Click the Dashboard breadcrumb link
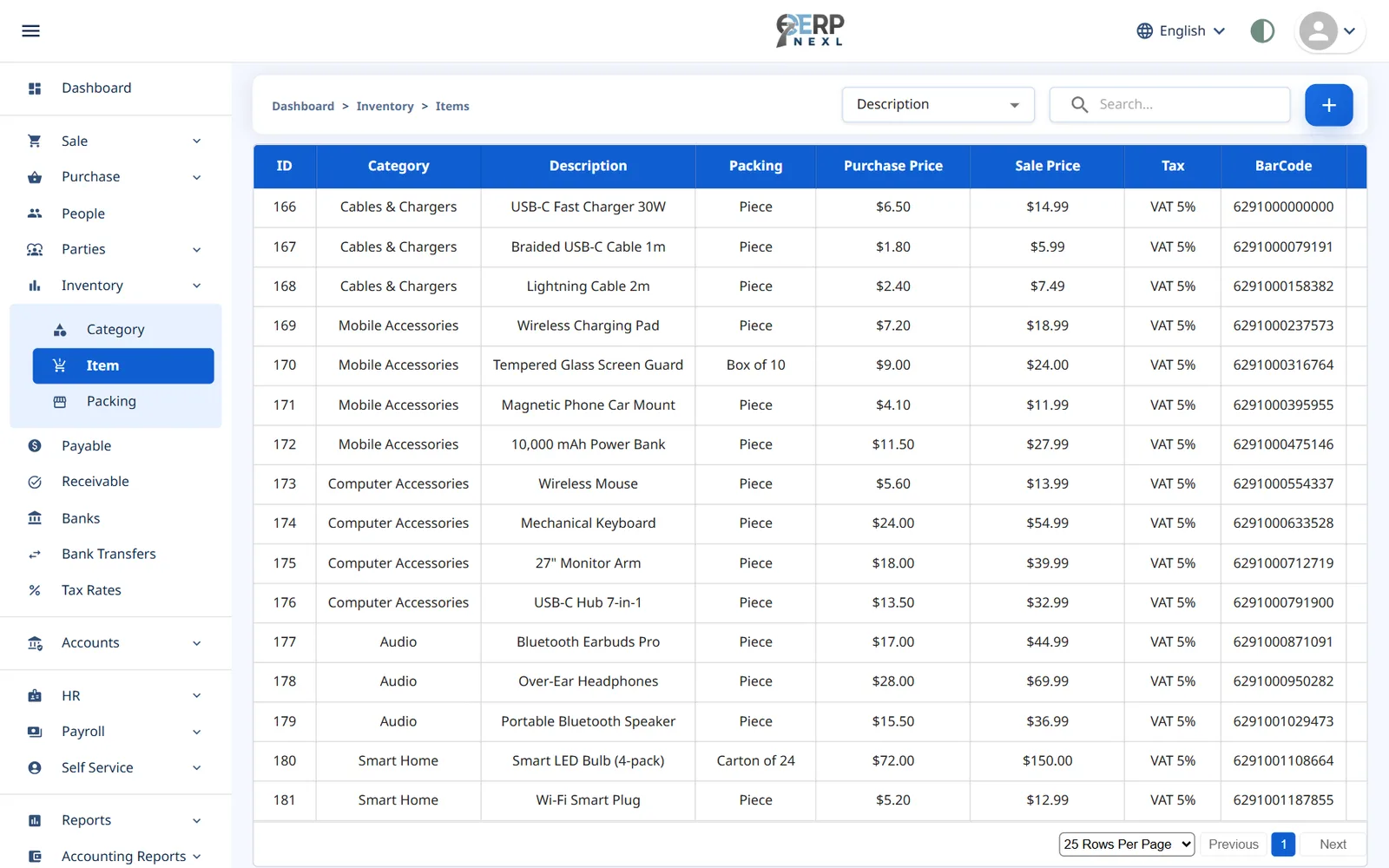This screenshot has height=868, width=1389. point(303,106)
